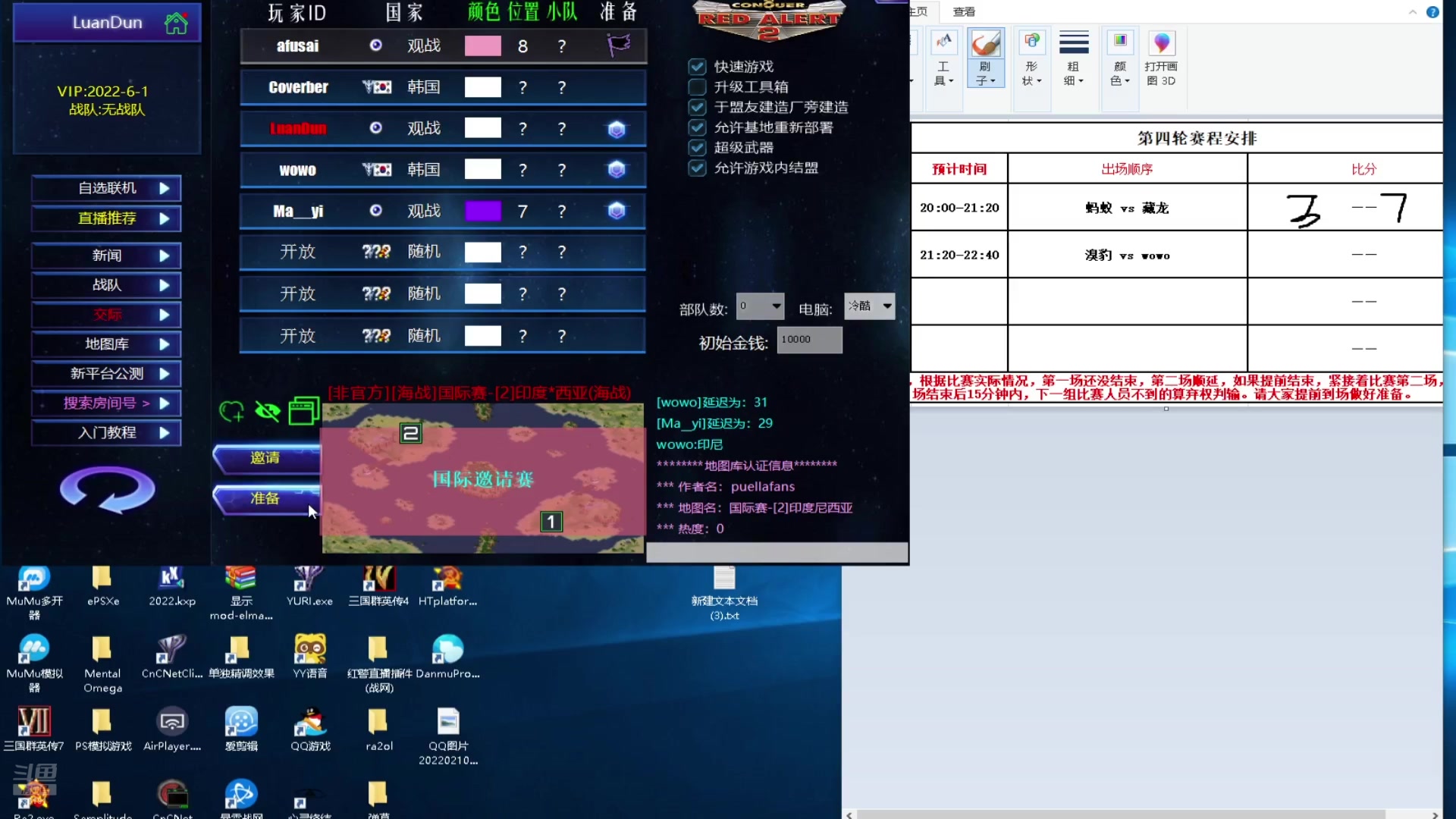Open the YURI.exe desktop shortcut
This screenshot has width=1456, height=819.
309,586
